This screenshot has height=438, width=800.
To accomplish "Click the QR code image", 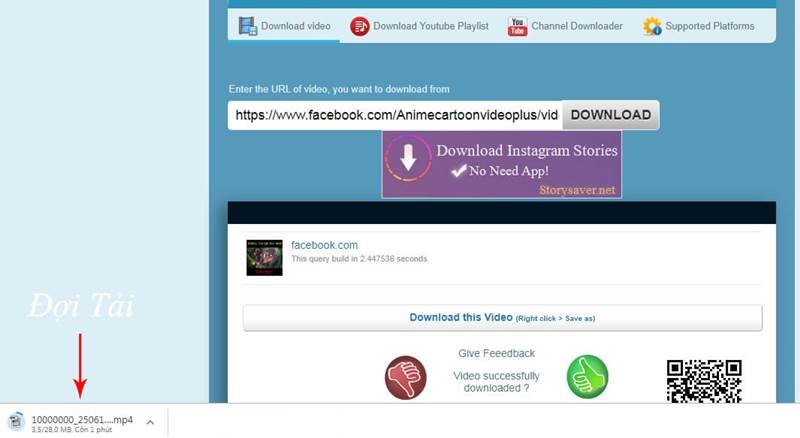I will [704, 381].
